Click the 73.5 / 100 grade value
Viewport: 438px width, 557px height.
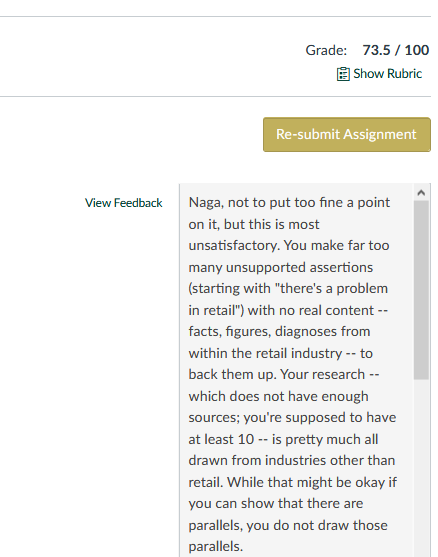[x=396, y=50]
